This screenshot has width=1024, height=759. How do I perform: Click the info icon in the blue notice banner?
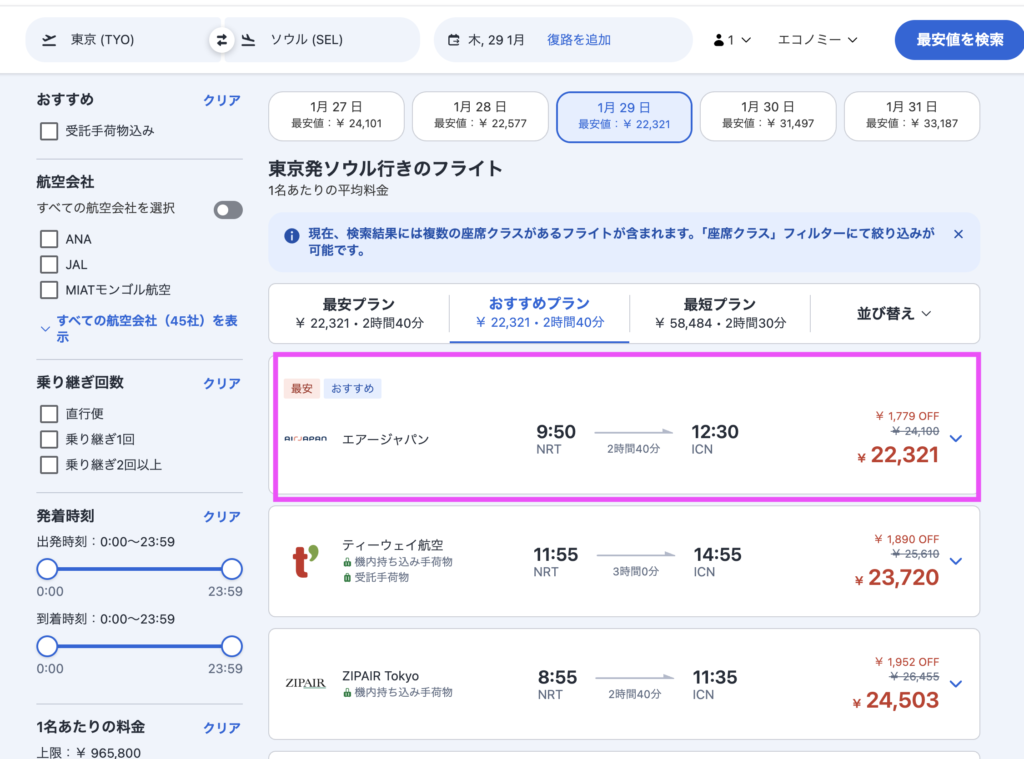[291, 233]
